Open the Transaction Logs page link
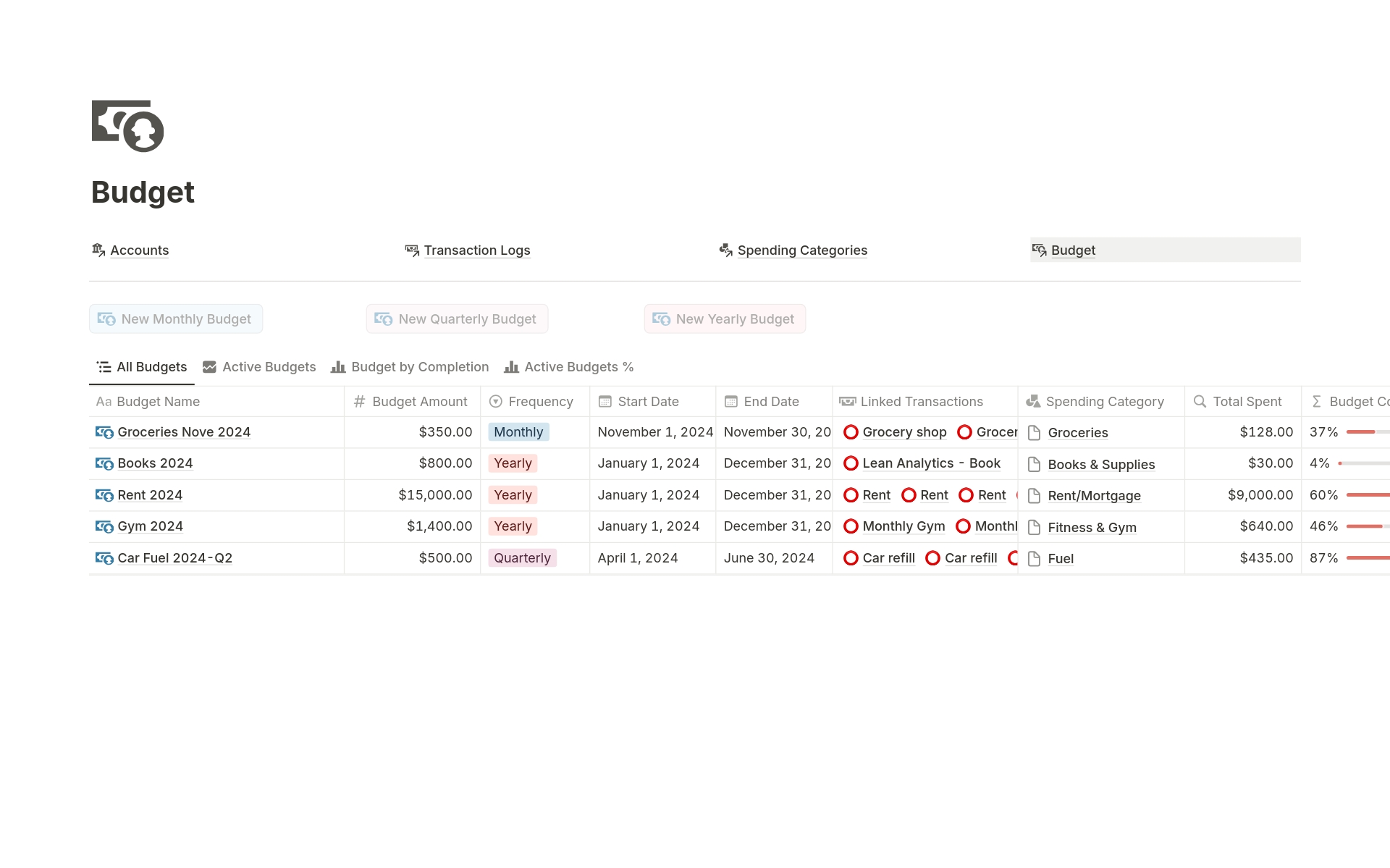 click(476, 250)
